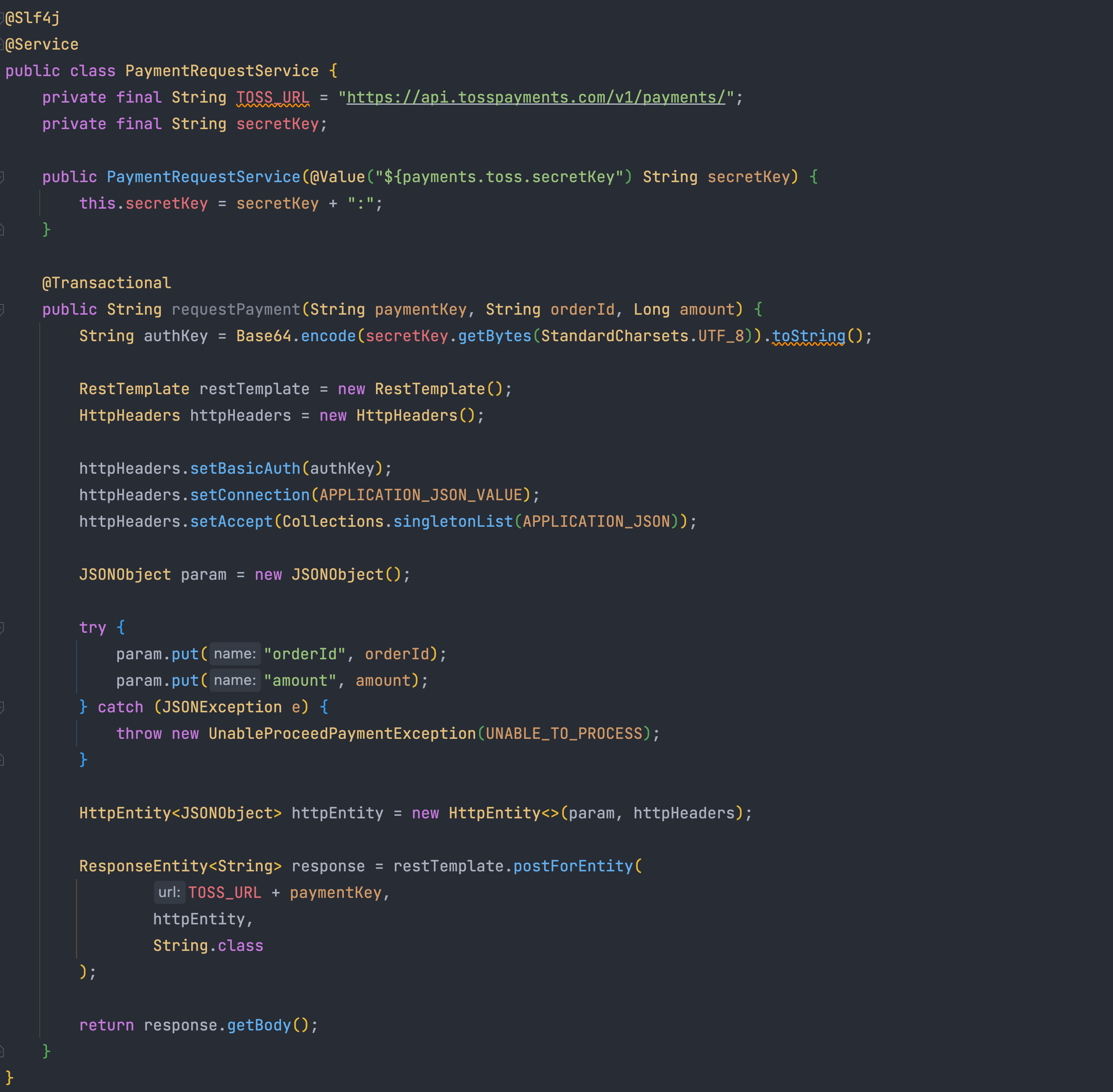The height and width of the screenshot is (1092, 1113).
Task: Click the TOSS_URL field with warning underline
Action: (x=272, y=97)
